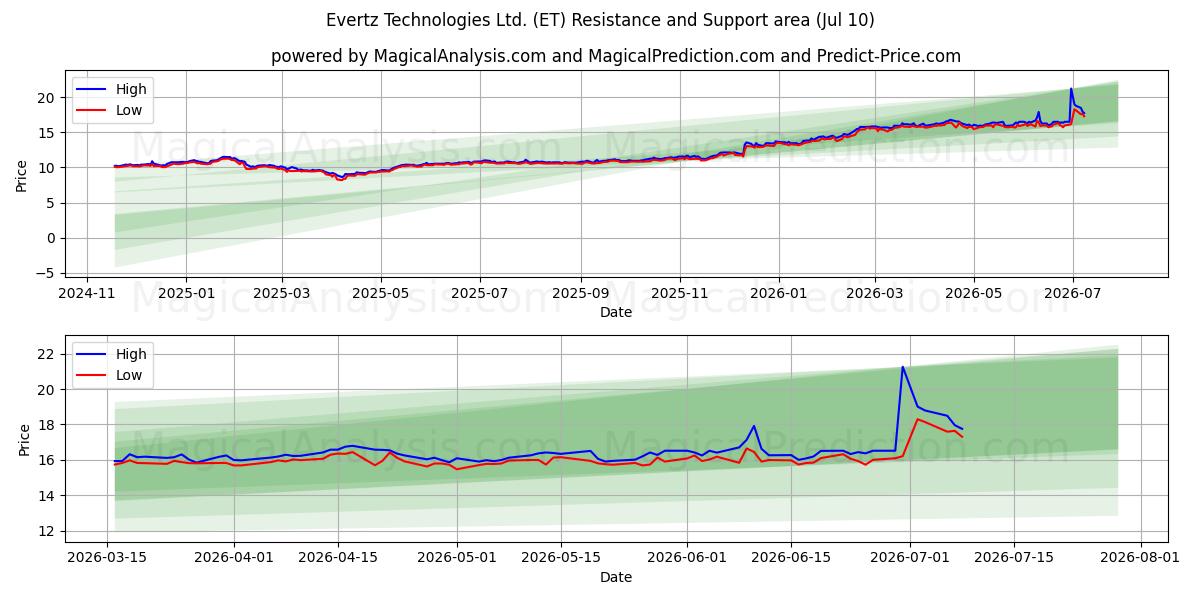Click the '2026-01' date tick label
Screen dimensions: 1200x600
coord(778,293)
